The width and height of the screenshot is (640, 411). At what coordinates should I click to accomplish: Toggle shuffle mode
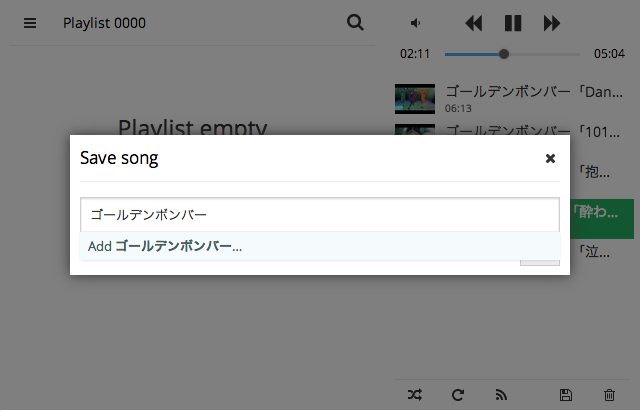click(x=415, y=395)
